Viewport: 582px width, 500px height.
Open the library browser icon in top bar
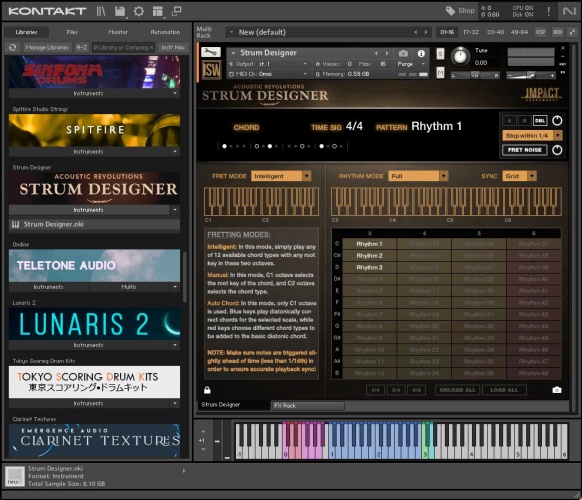(x=101, y=12)
